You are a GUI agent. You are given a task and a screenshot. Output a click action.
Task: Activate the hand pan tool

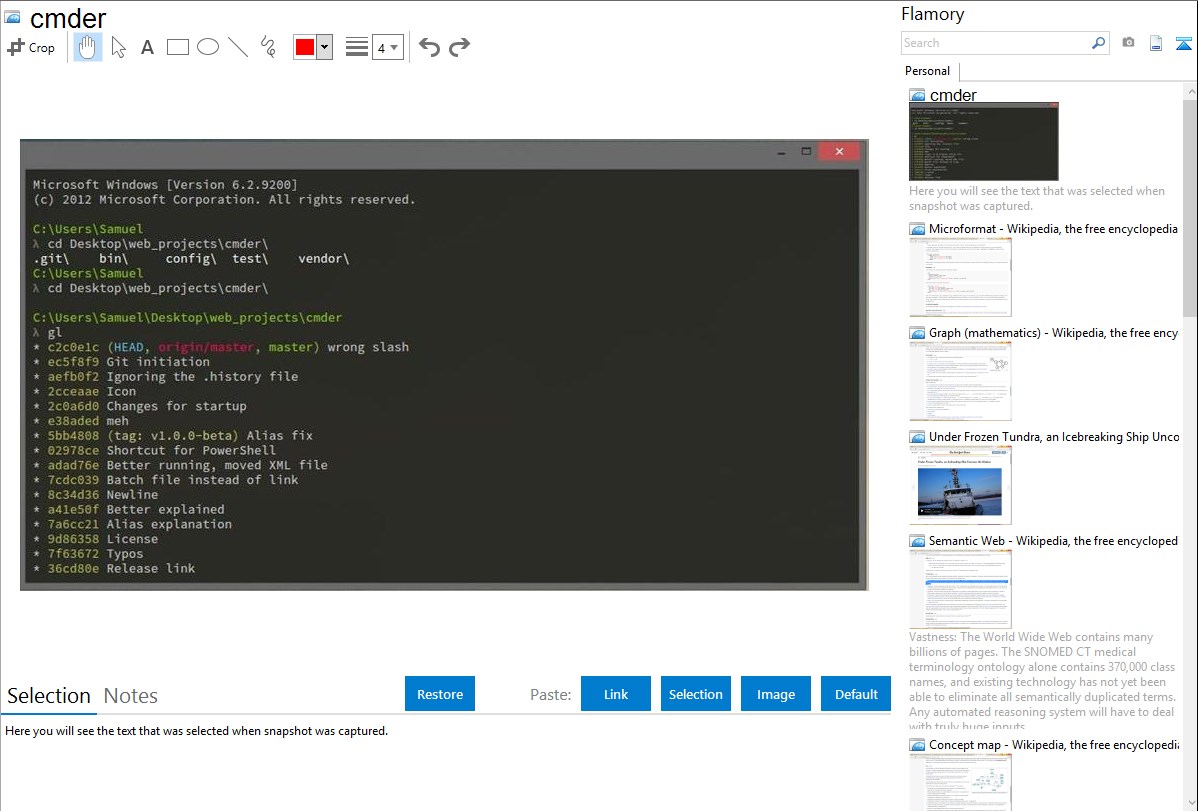point(88,47)
